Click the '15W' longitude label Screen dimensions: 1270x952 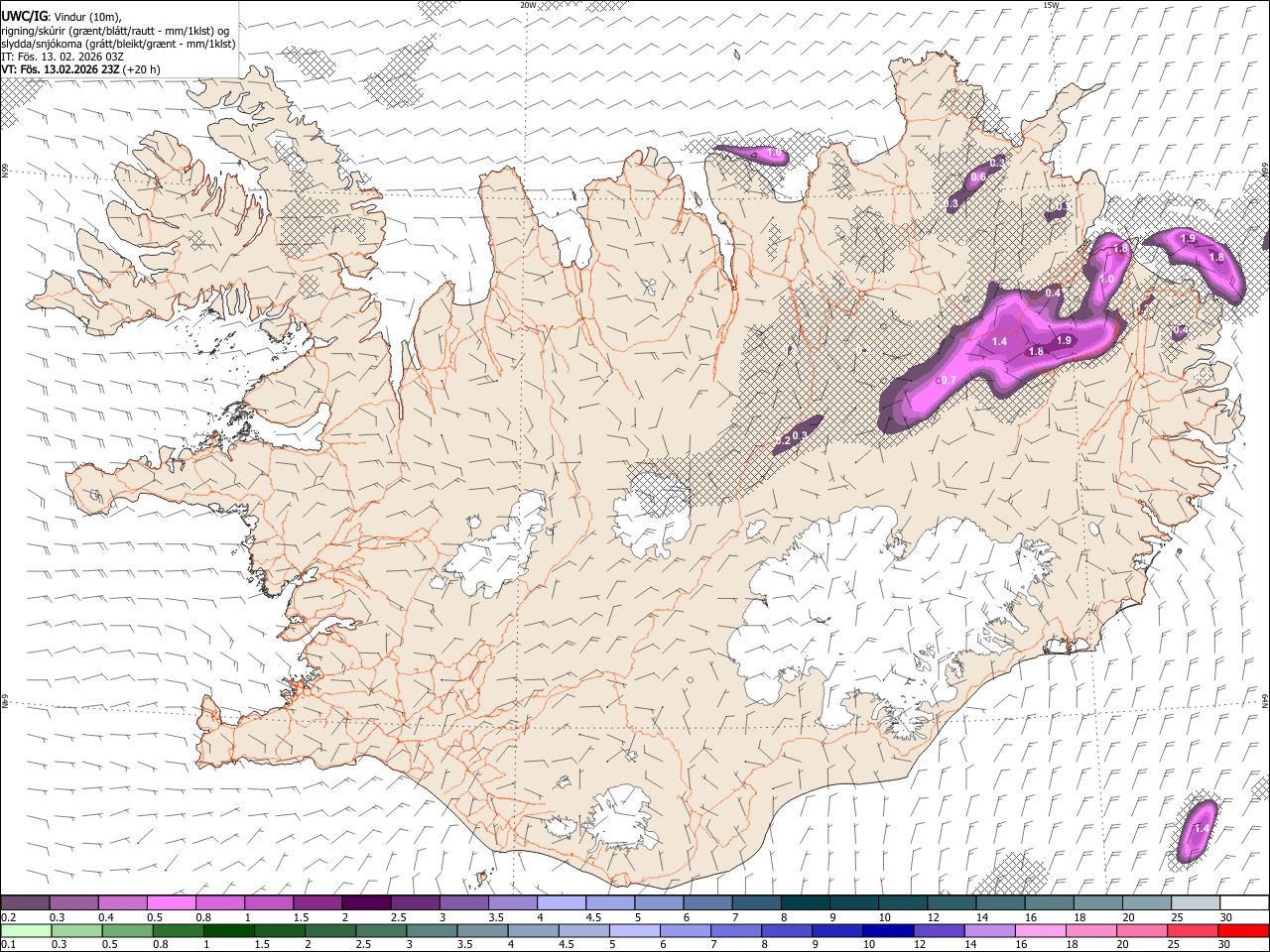point(1051,5)
